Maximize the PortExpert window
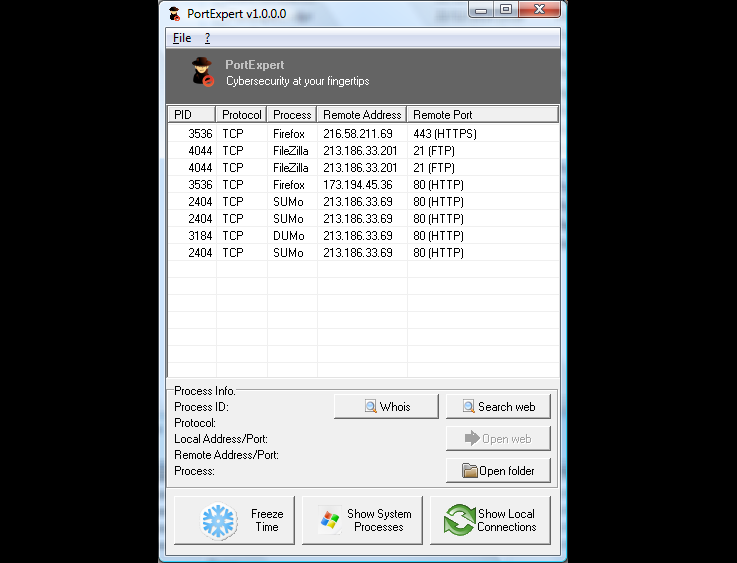 click(506, 10)
